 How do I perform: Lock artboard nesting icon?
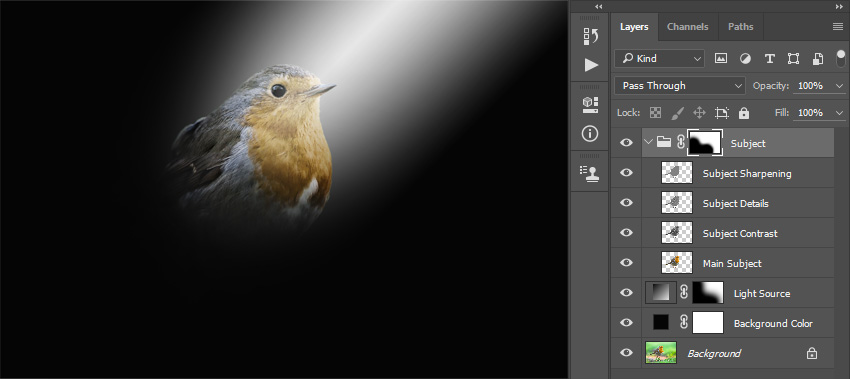click(x=722, y=113)
